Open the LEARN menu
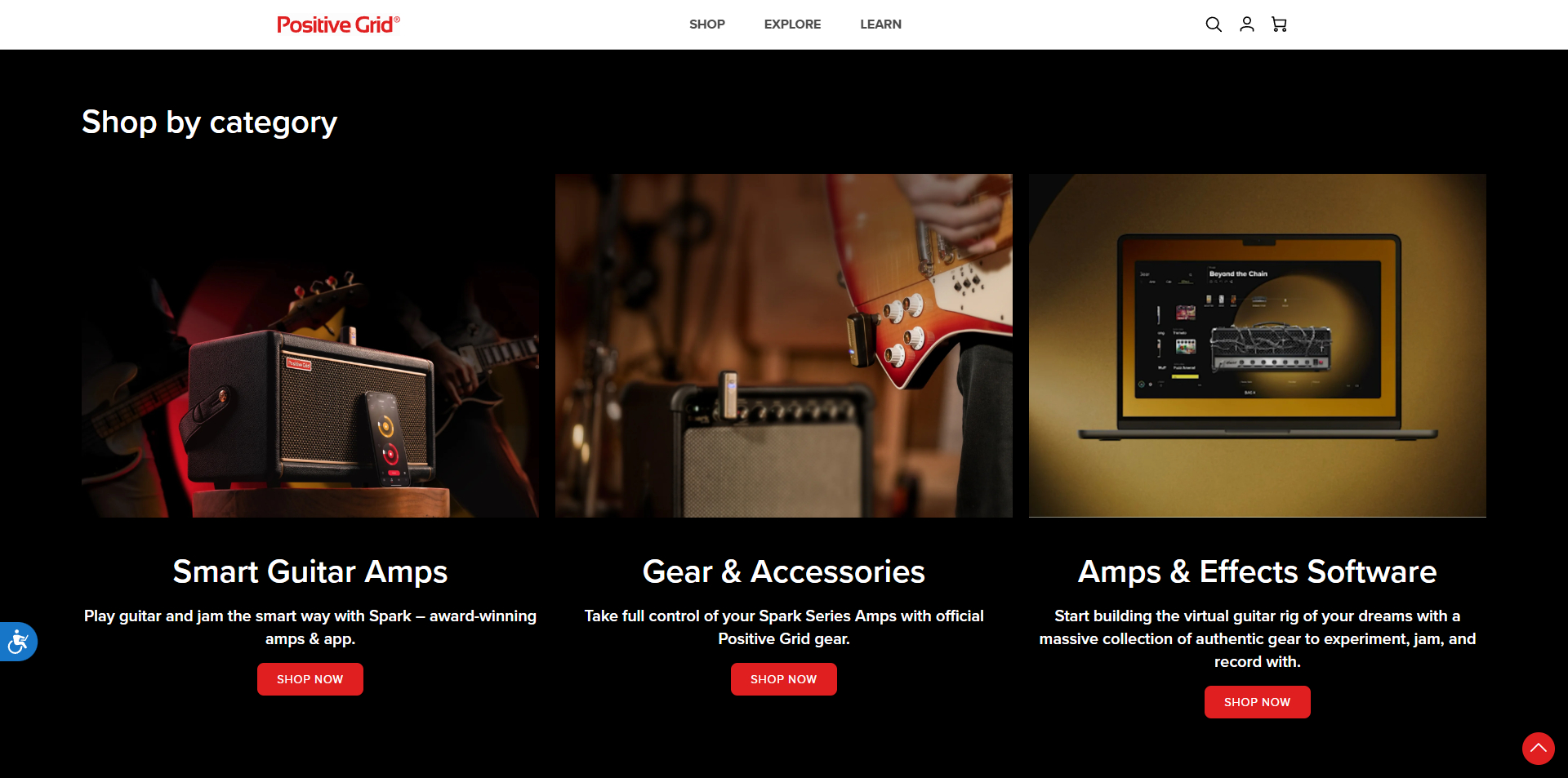 (880, 24)
